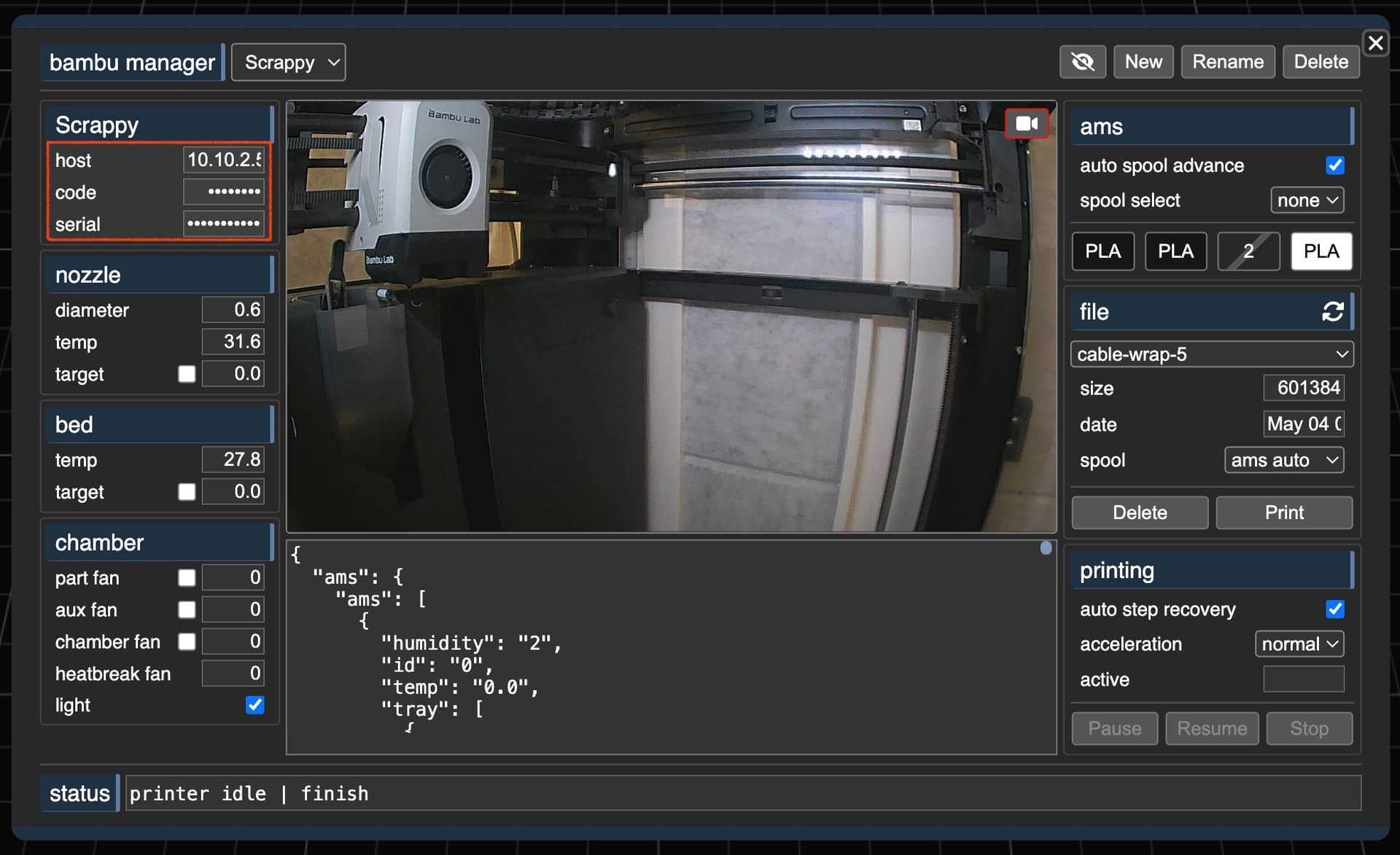Change acceleration from normal dropdown
1400x855 pixels.
coord(1299,644)
